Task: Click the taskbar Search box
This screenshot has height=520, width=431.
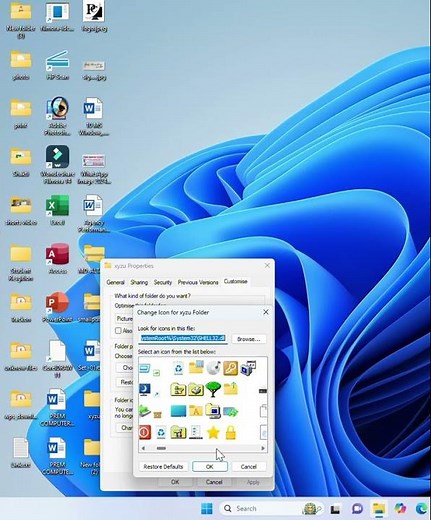Action: click(x=271, y=509)
